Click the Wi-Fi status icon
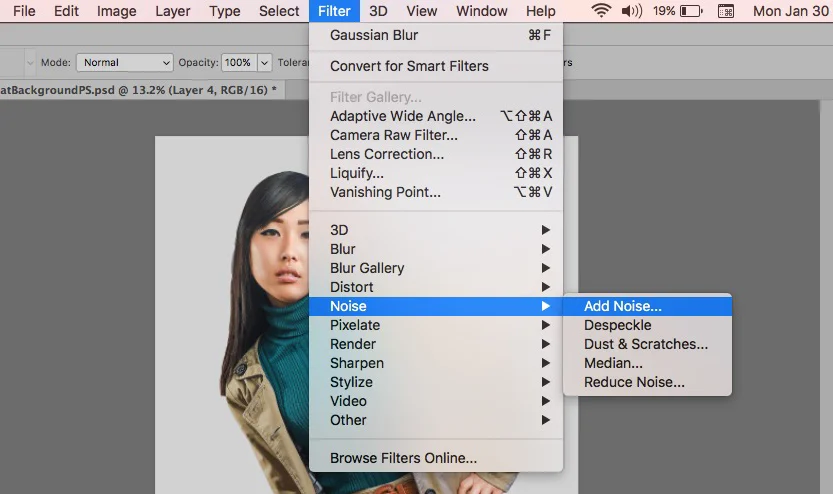This screenshot has height=494, width=833. (601, 11)
